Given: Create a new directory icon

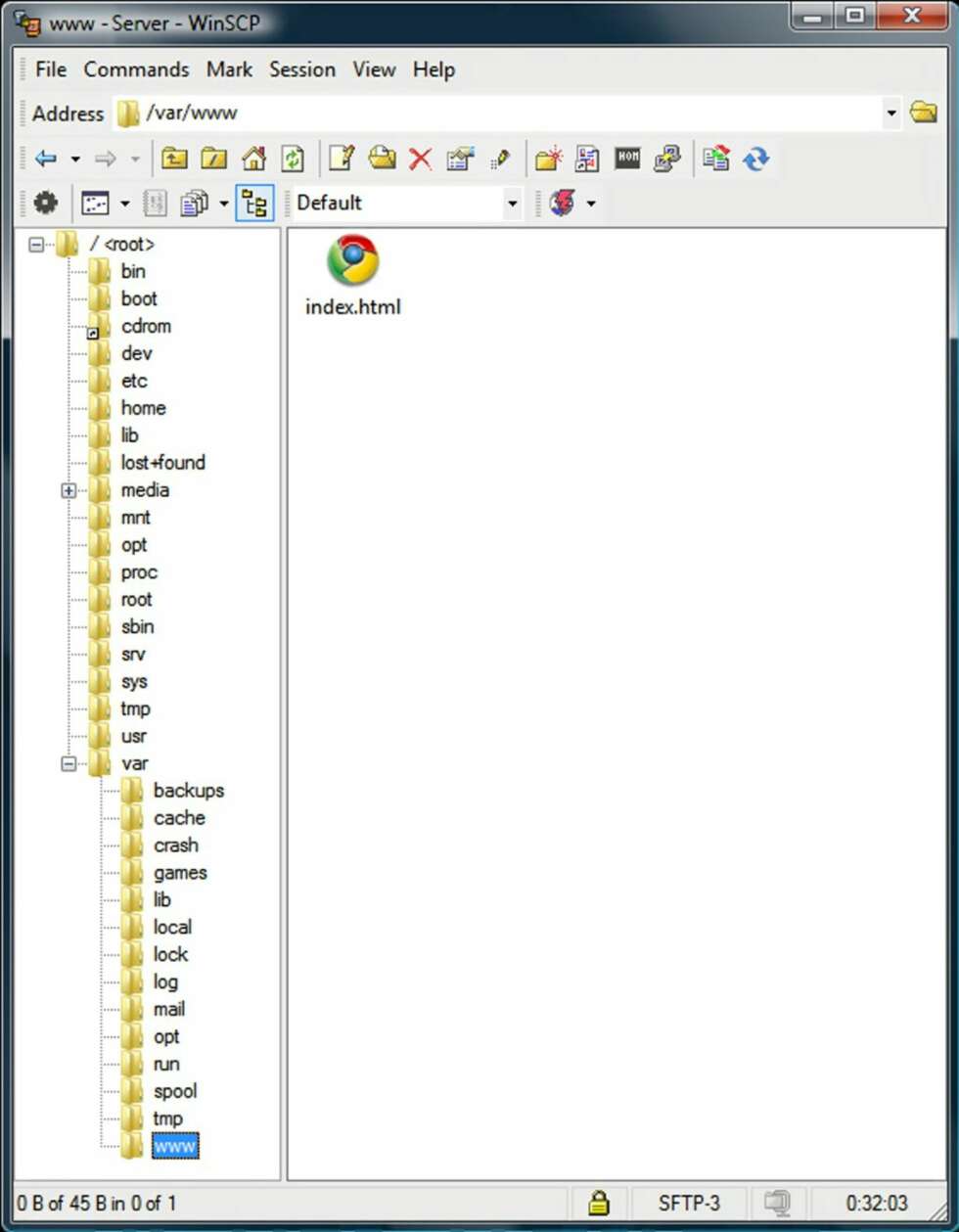Looking at the screenshot, I should 549,159.
